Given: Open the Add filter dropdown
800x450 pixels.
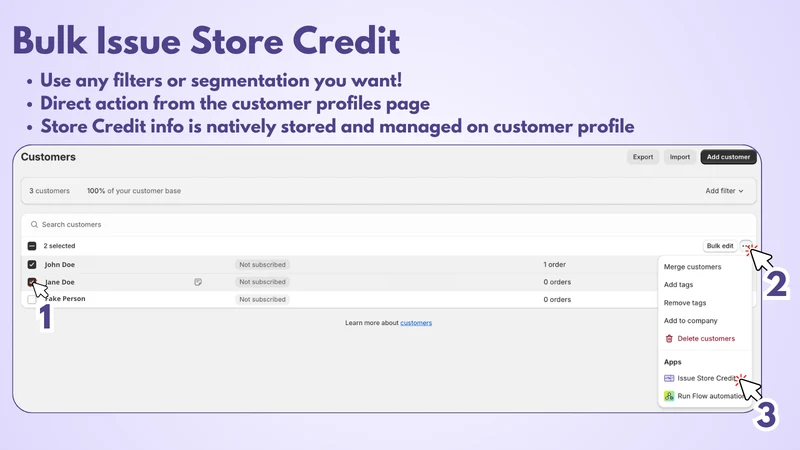Looking at the screenshot, I should click(x=724, y=191).
